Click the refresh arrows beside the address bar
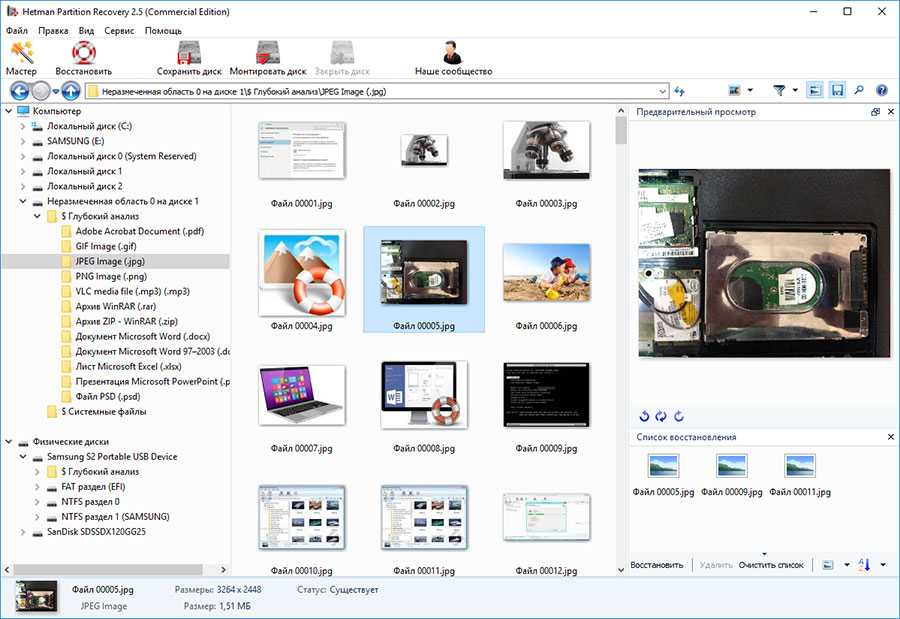 680,91
